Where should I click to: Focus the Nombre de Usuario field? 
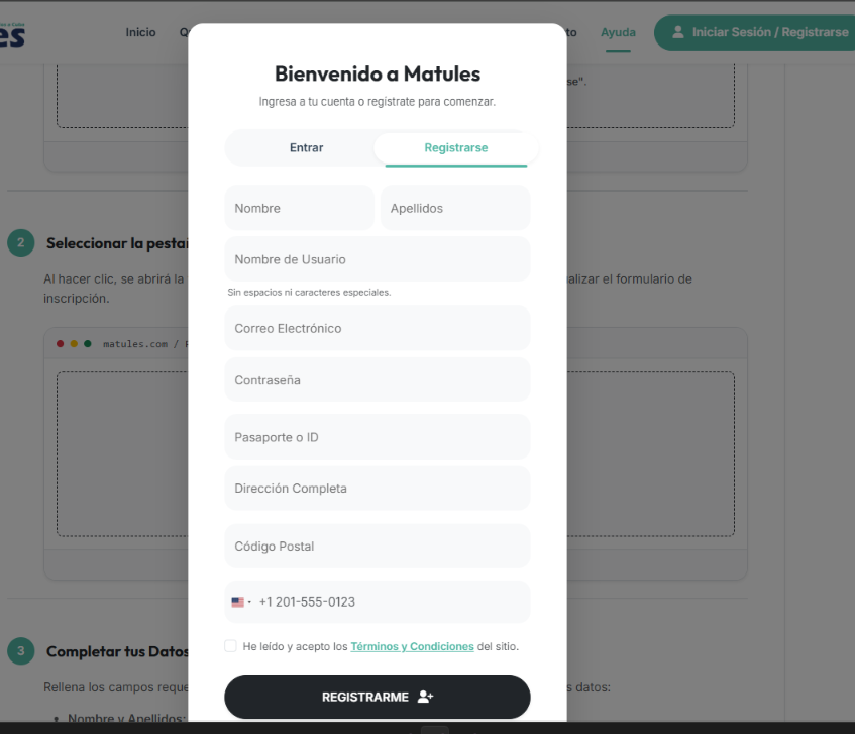pos(377,259)
